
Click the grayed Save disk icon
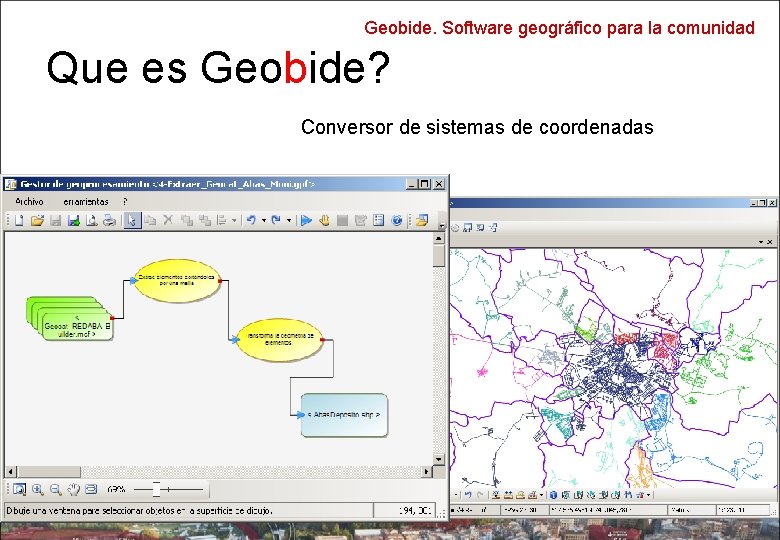(56, 220)
